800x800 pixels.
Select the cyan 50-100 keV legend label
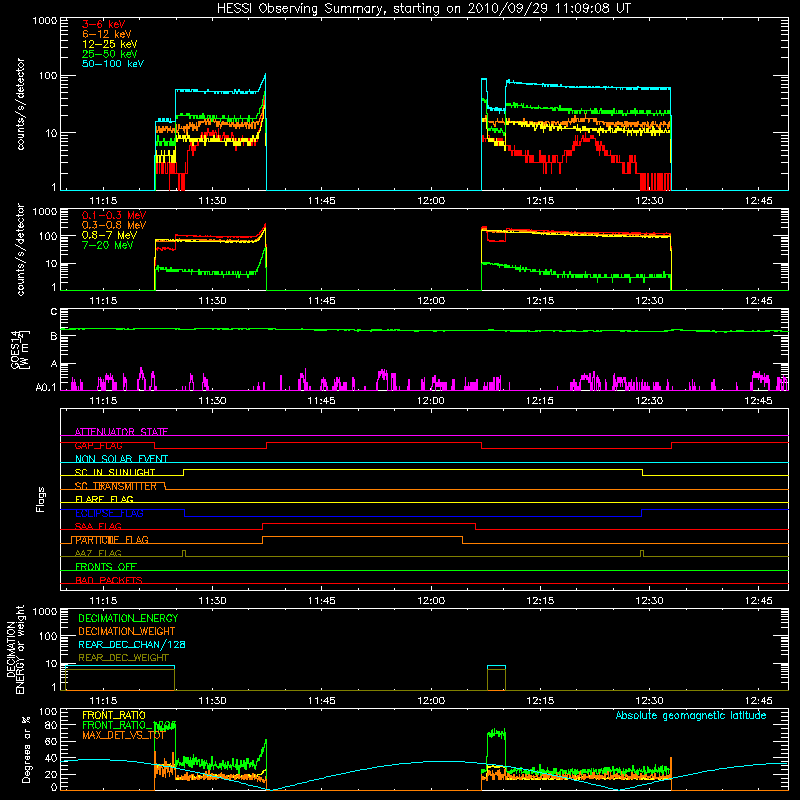pyautogui.click(x=113, y=64)
